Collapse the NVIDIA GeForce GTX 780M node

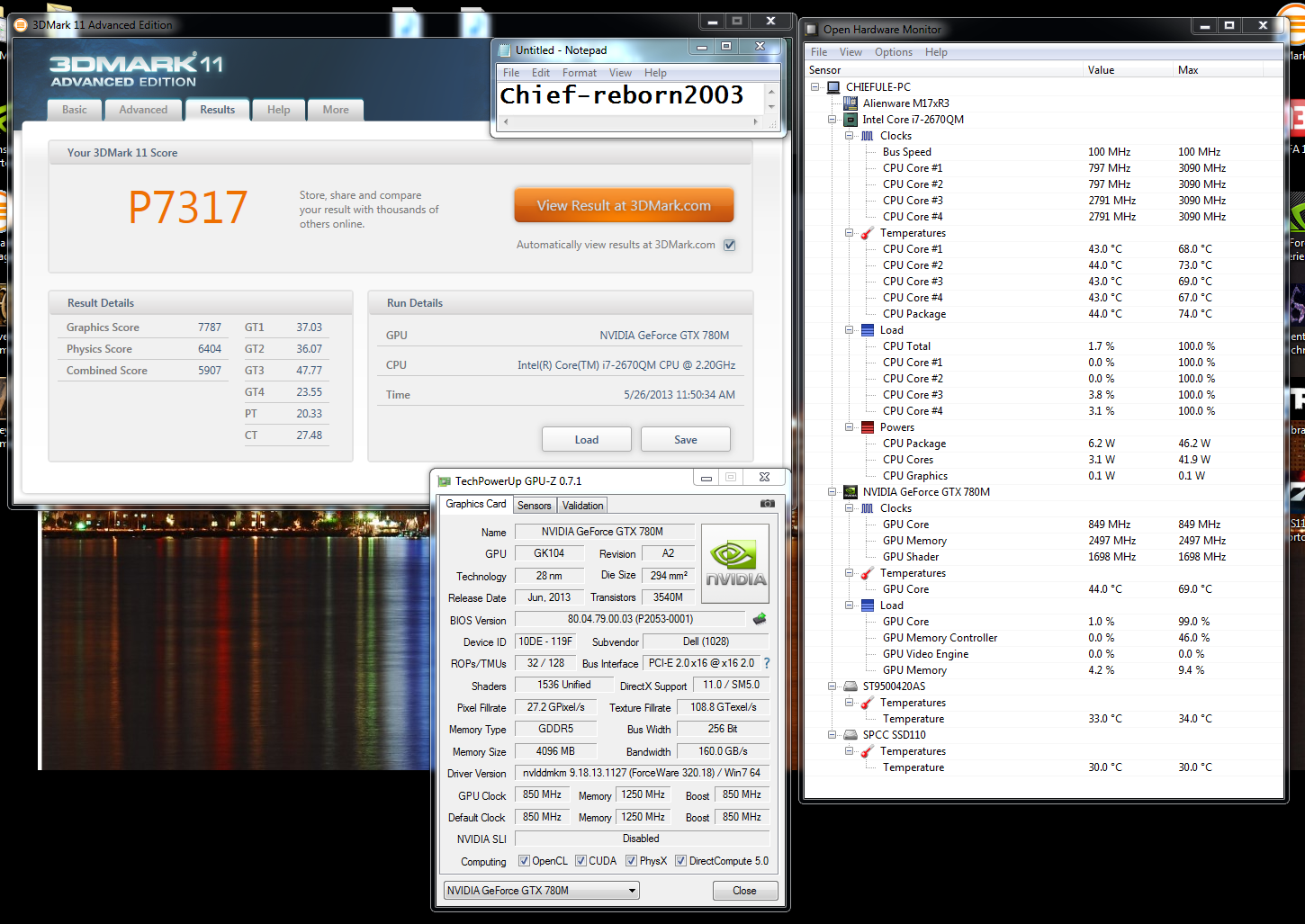point(832,492)
